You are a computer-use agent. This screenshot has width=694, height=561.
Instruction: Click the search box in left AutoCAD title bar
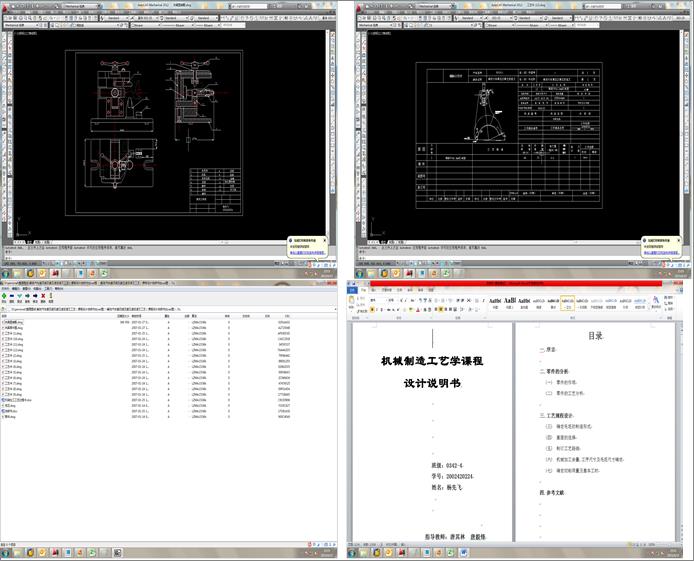click(x=249, y=6)
